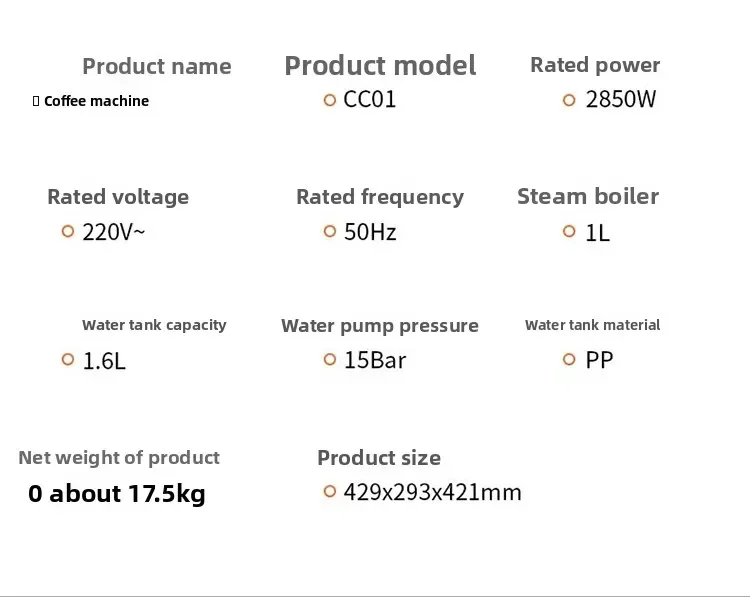Screen dimensions: 750x597
Task: Click the Product model heading
Action: (380, 66)
